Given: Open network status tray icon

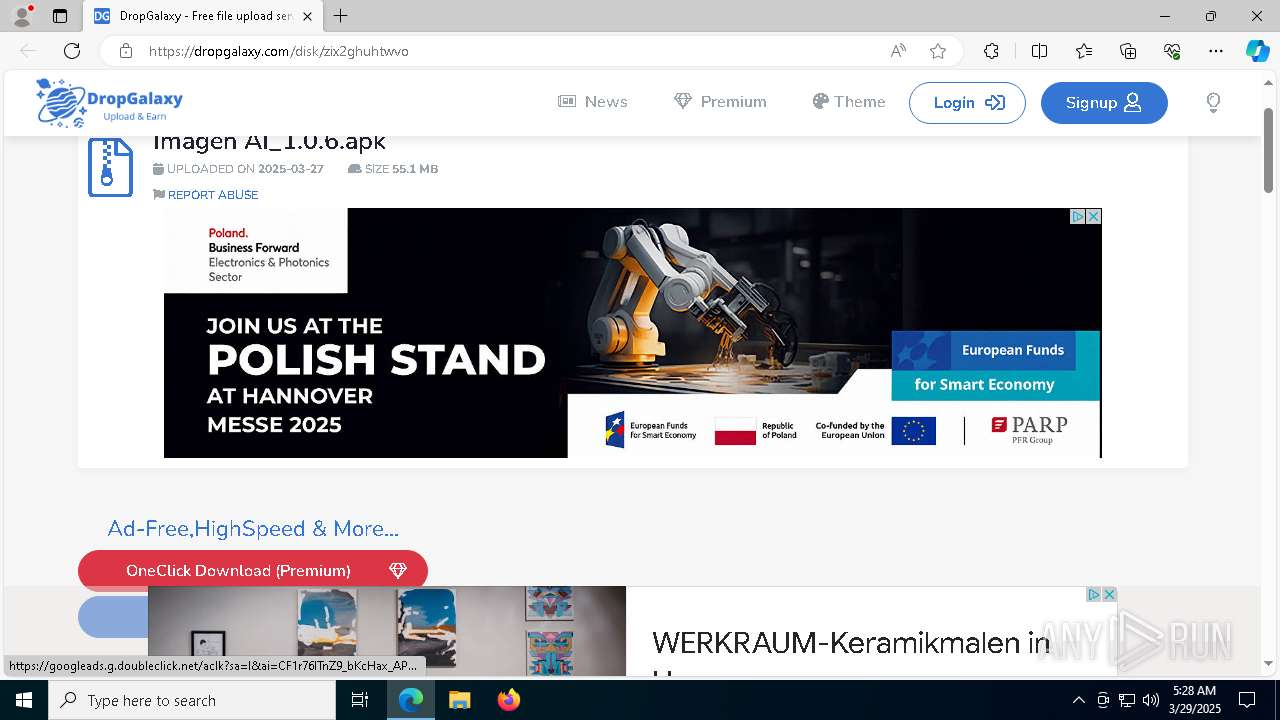Looking at the screenshot, I should tap(1127, 700).
